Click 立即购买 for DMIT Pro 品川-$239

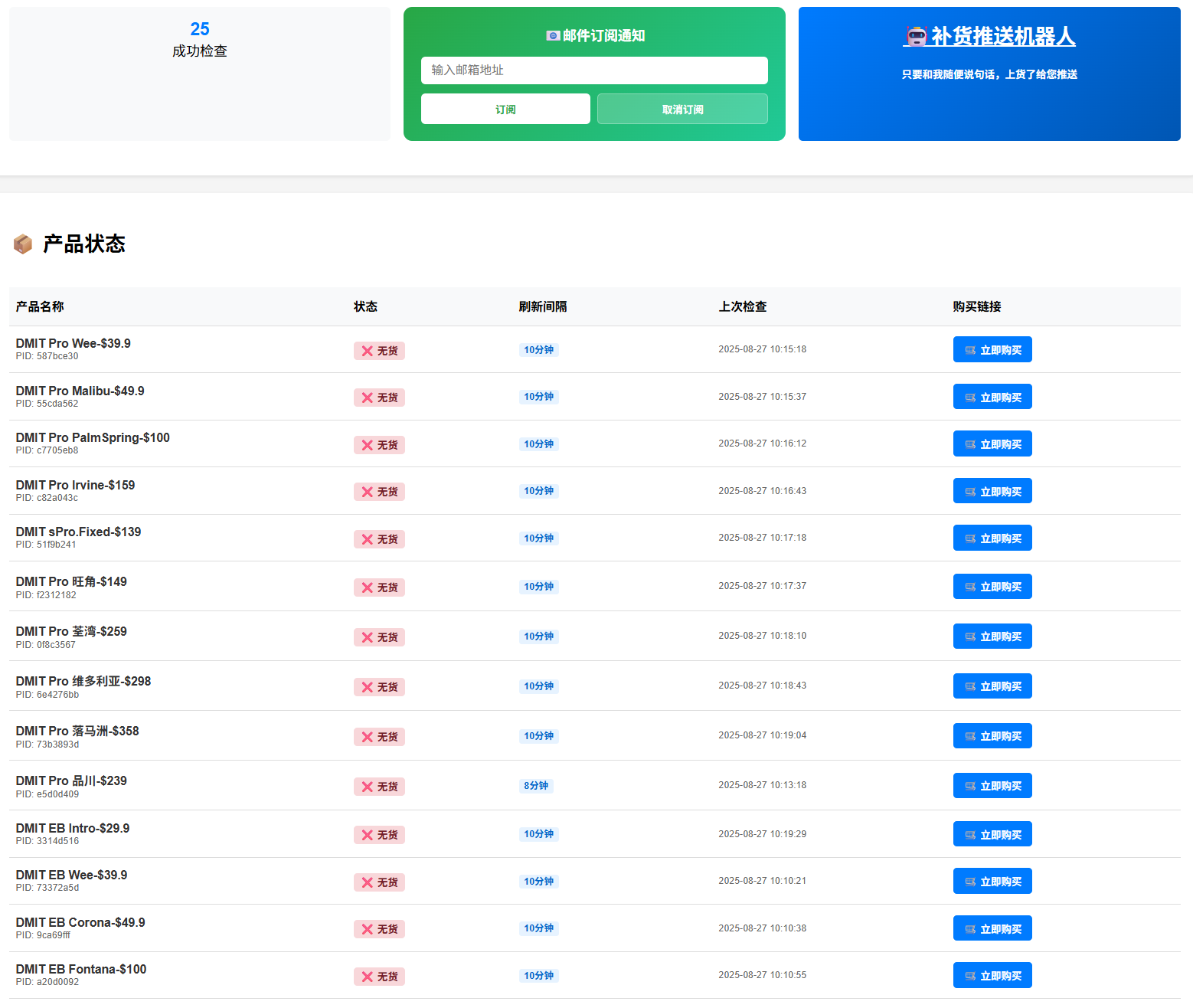(x=992, y=785)
